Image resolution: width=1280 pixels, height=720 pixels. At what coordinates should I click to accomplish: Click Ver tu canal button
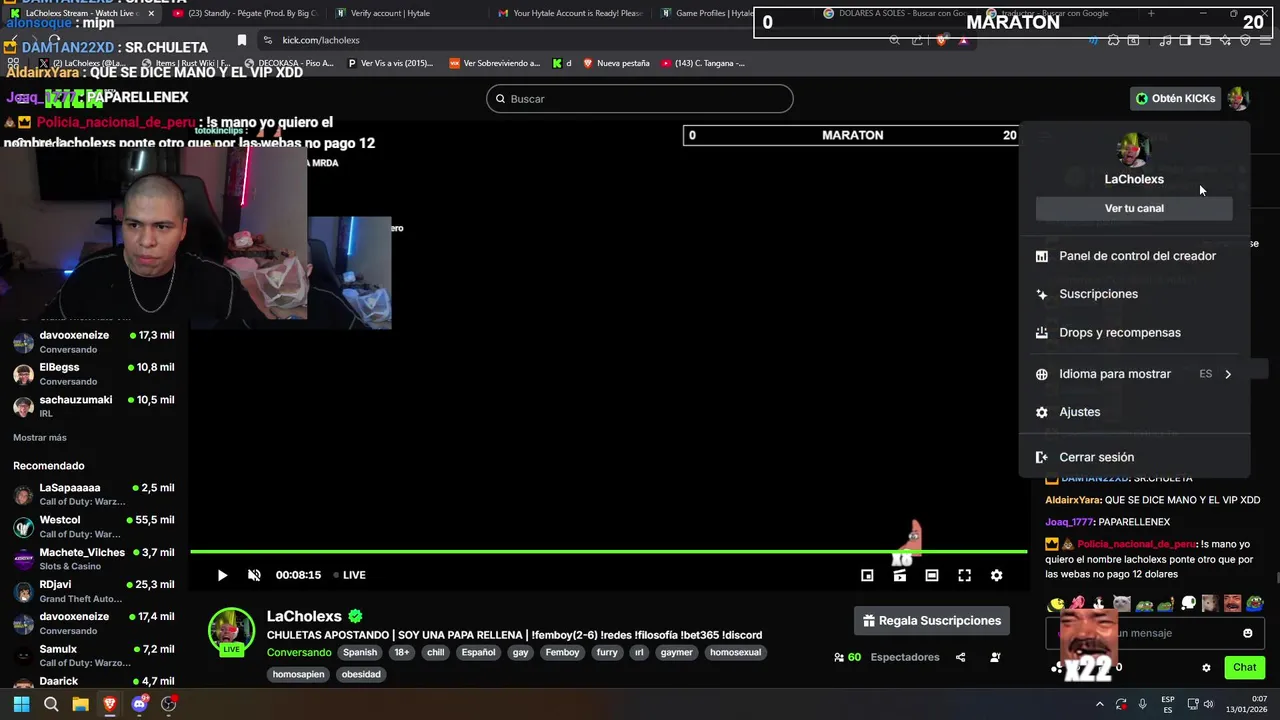(1134, 208)
